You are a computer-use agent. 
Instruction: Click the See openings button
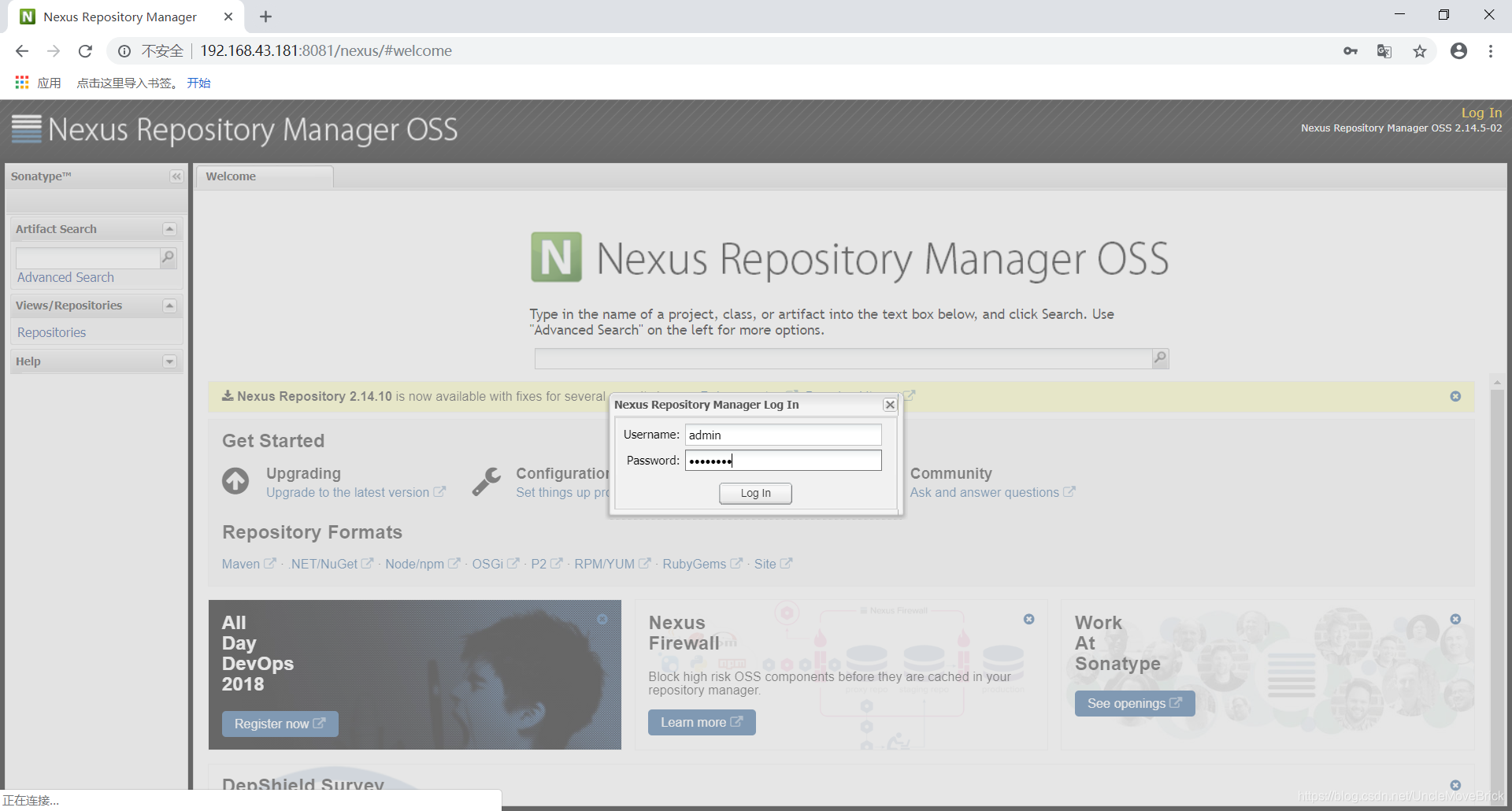tap(1134, 703)
